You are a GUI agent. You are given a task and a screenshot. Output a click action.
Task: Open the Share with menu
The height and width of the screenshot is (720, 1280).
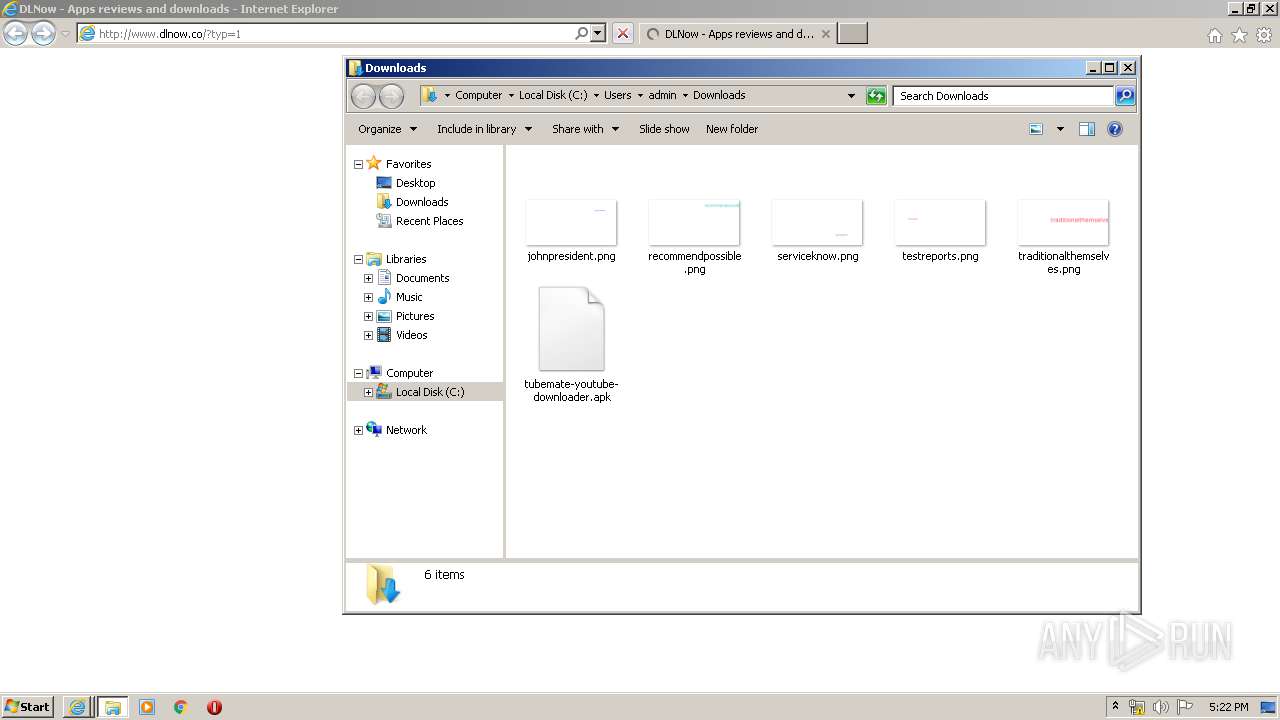(585, 129)
